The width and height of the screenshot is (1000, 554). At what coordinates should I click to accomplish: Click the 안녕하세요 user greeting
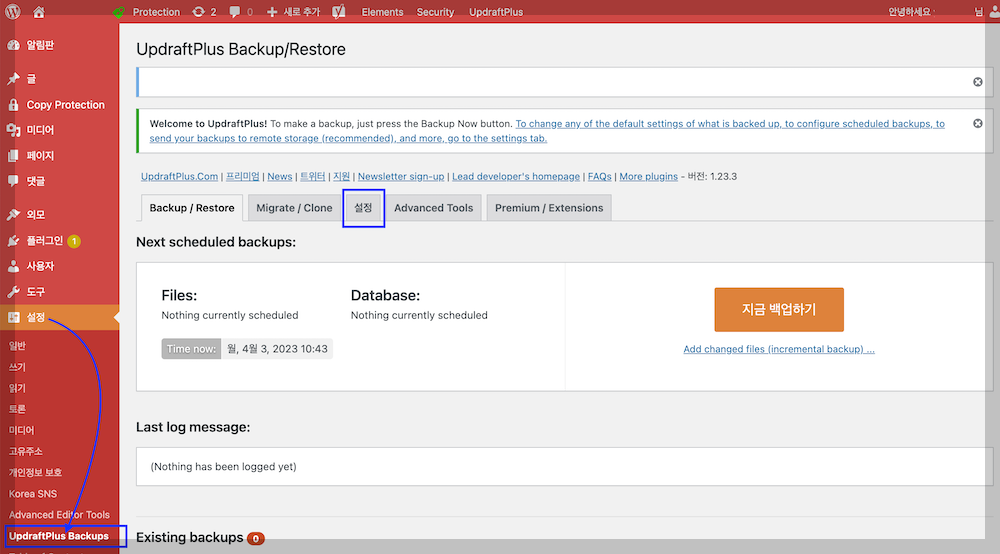(x=909, y=11)
